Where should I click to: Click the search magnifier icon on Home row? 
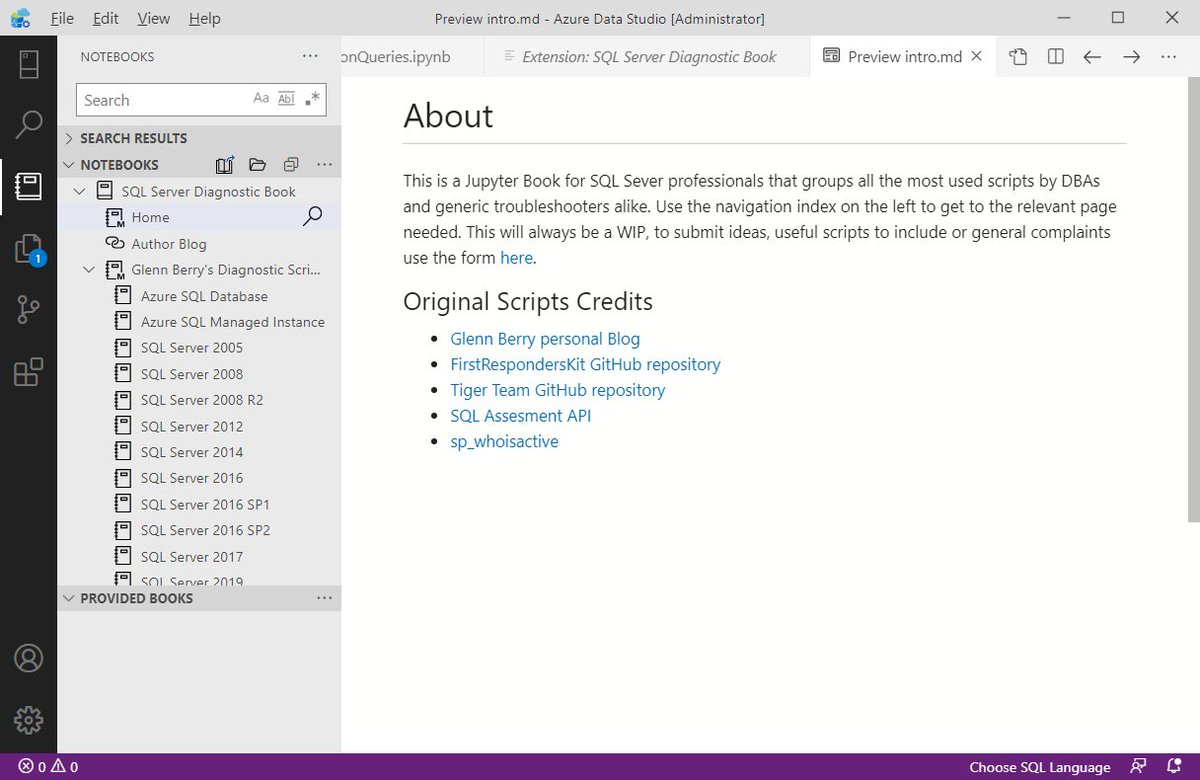[x=312, y=216]
